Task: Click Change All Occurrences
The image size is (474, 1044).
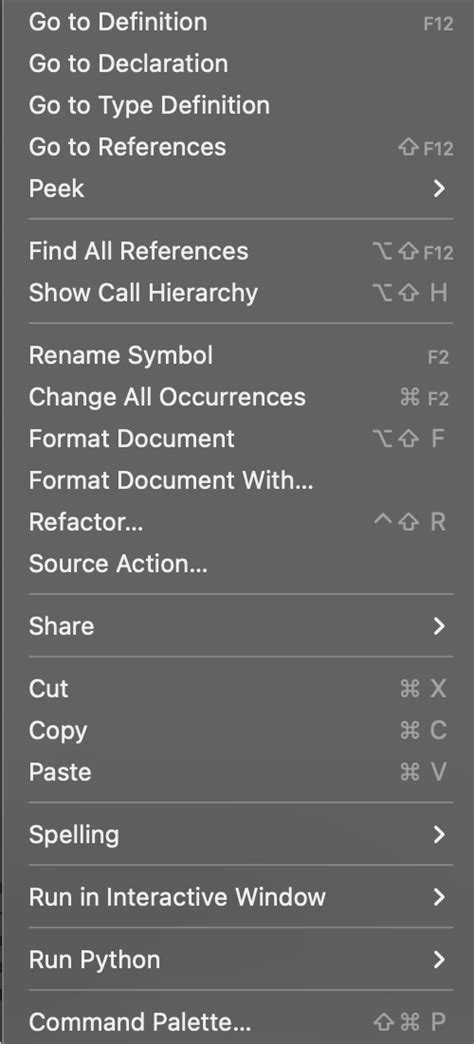Action: [241, 397]
